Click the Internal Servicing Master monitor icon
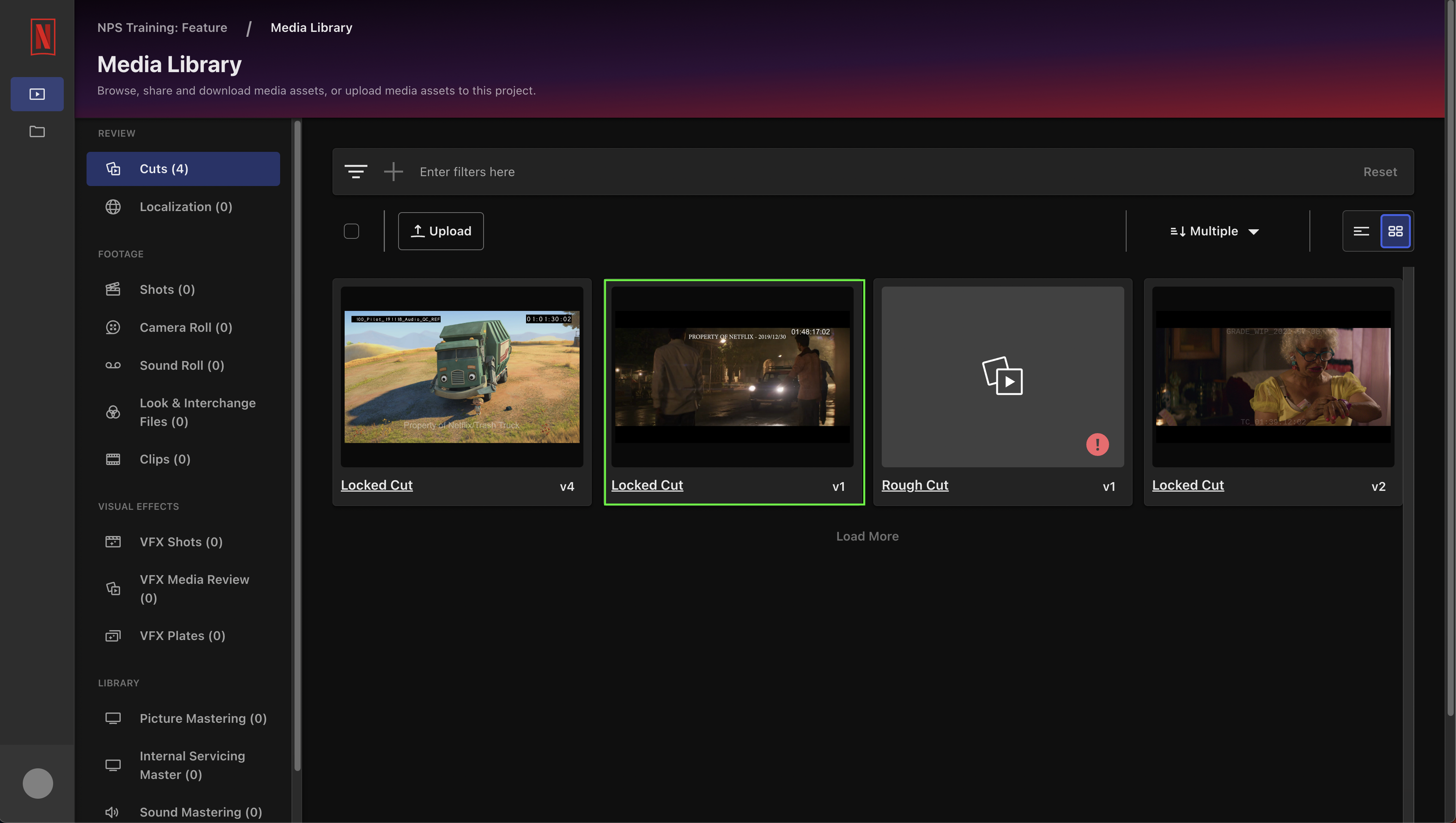1456x823 pixels. point(113,765)
